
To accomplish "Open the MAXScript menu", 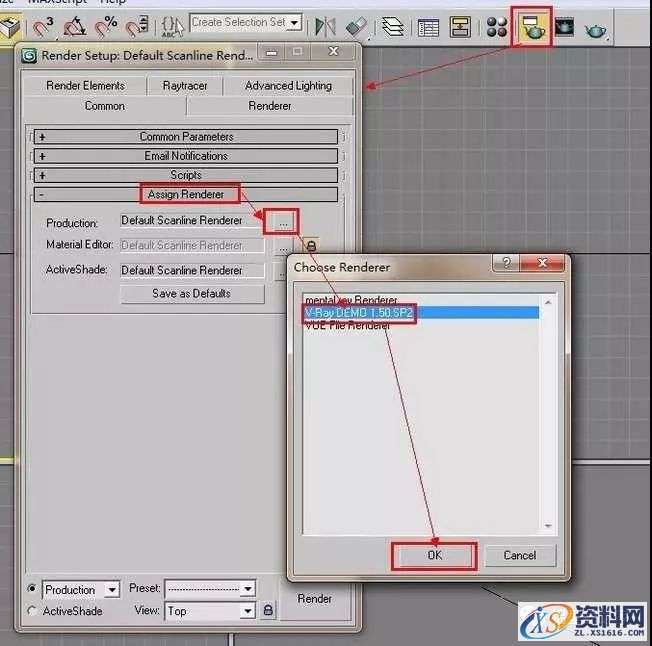I will pyautogui.click(x=57, y=2).
